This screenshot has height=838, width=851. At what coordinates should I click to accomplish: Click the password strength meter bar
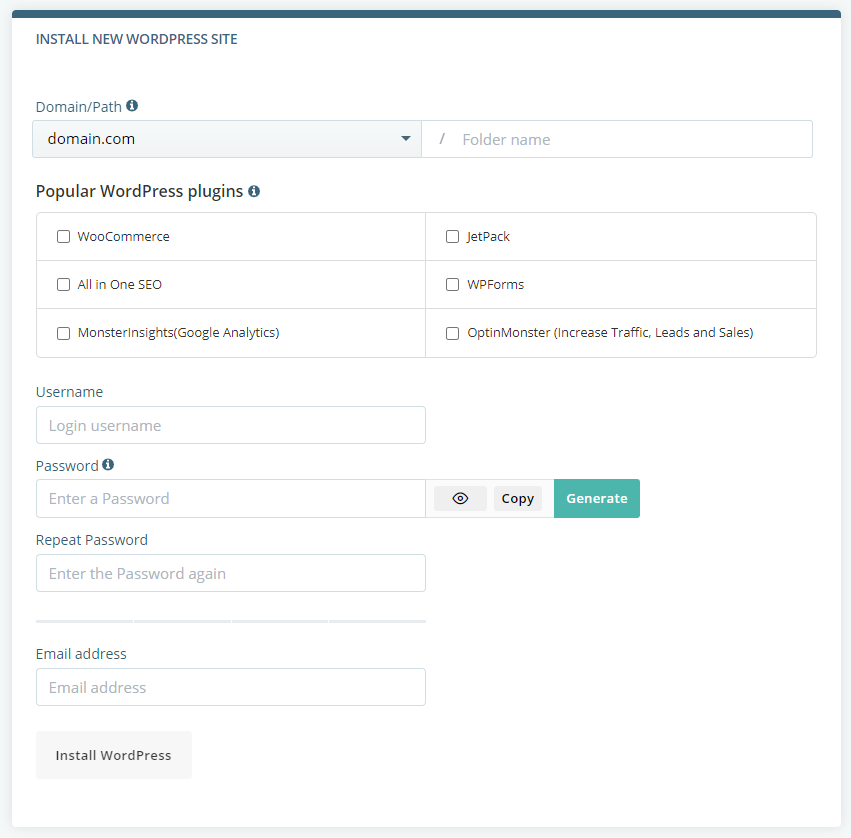pyautogui.click(x=230, y=620)
